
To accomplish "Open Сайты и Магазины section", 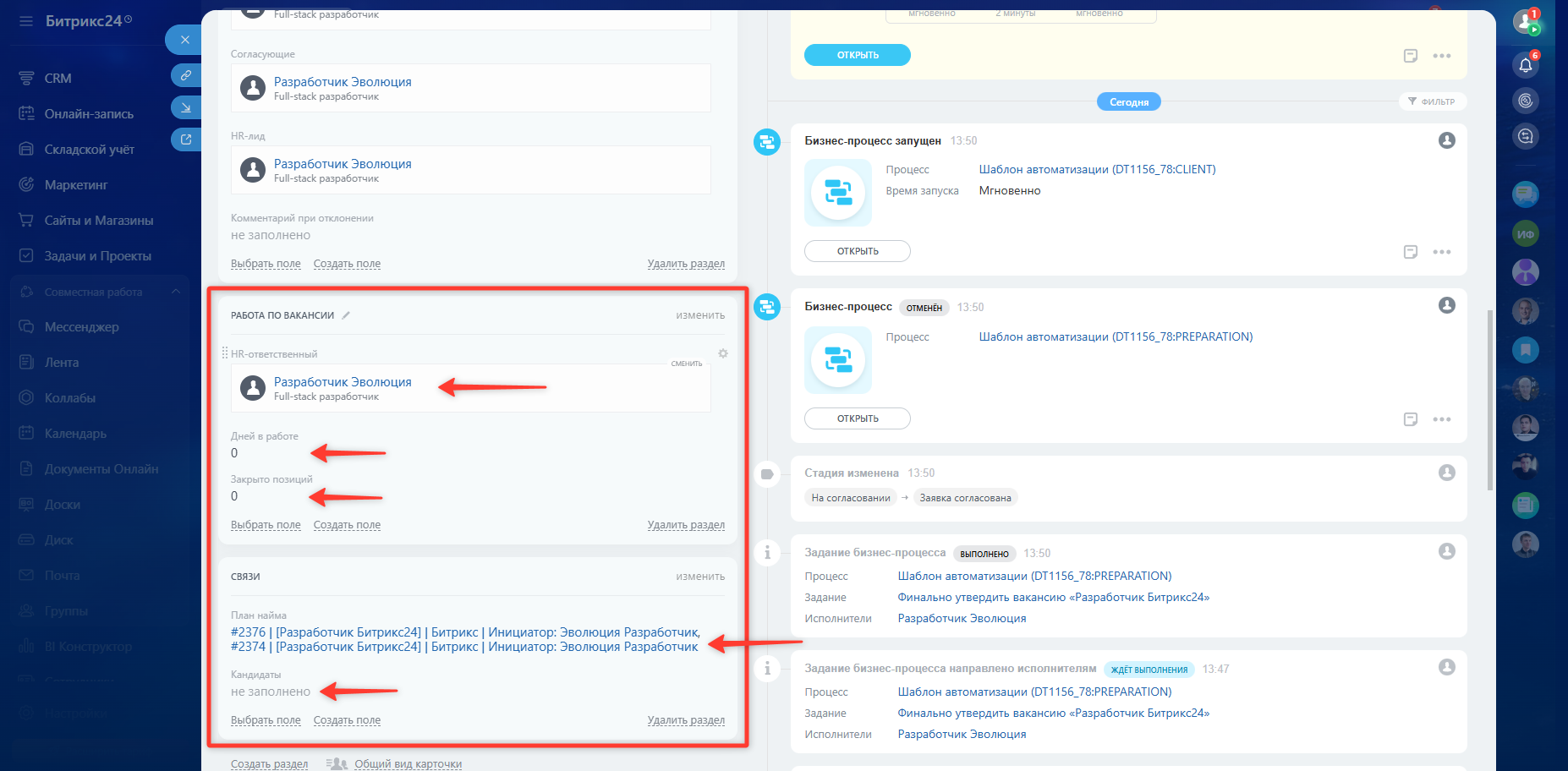I will pyautogui.click(x=99, y=221).
